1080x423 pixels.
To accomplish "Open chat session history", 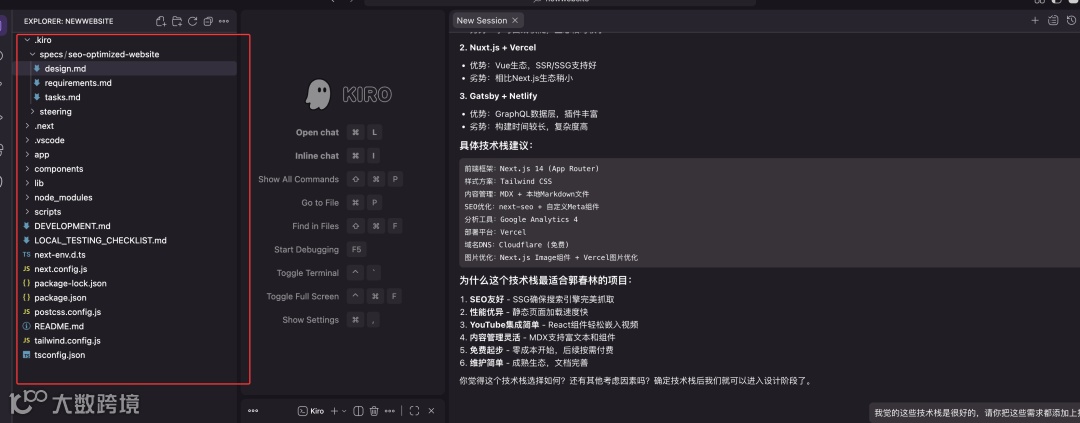I will [x=1072, y=21].
